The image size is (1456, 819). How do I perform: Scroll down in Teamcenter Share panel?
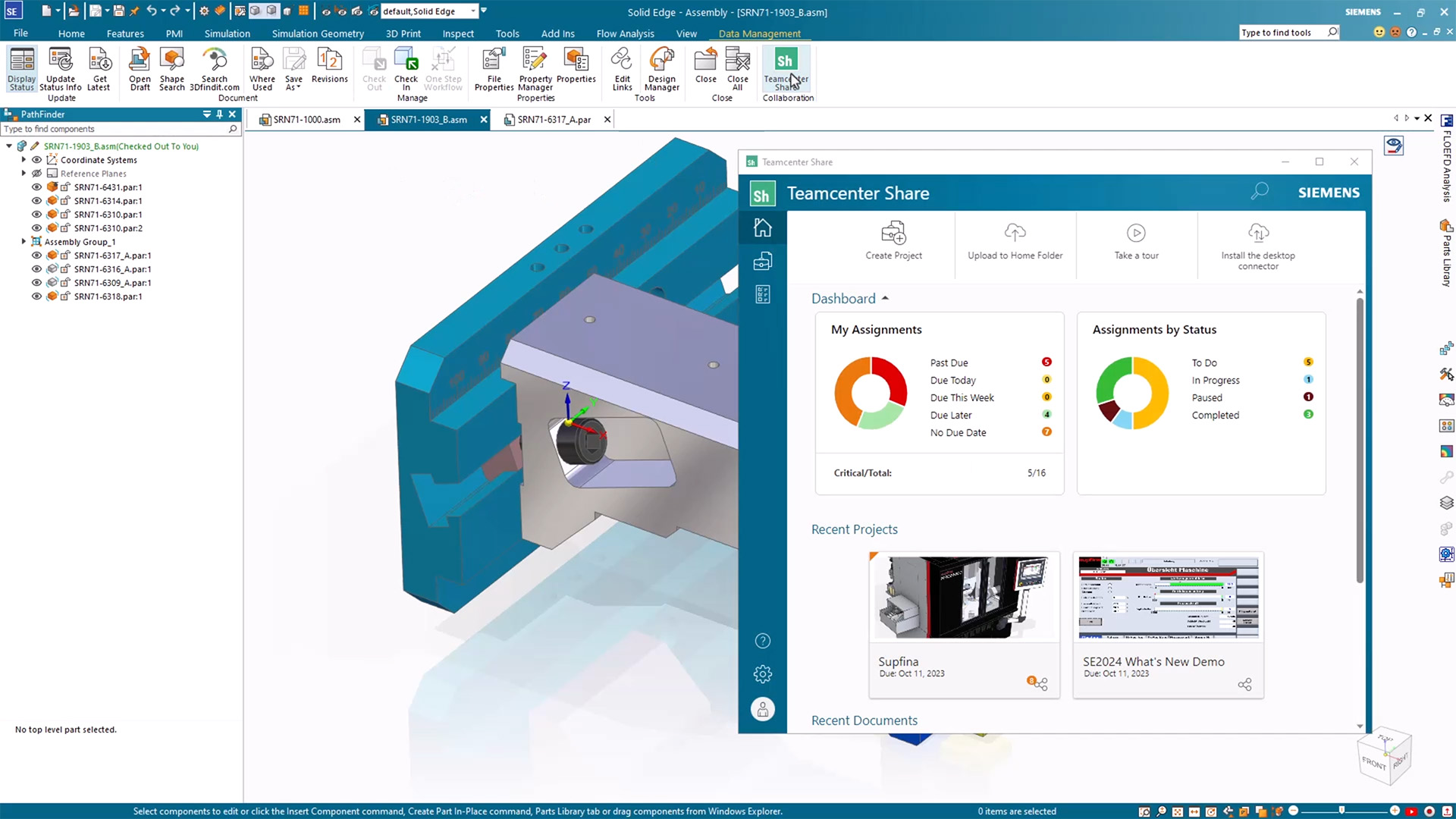click(x=1358, y=726)
